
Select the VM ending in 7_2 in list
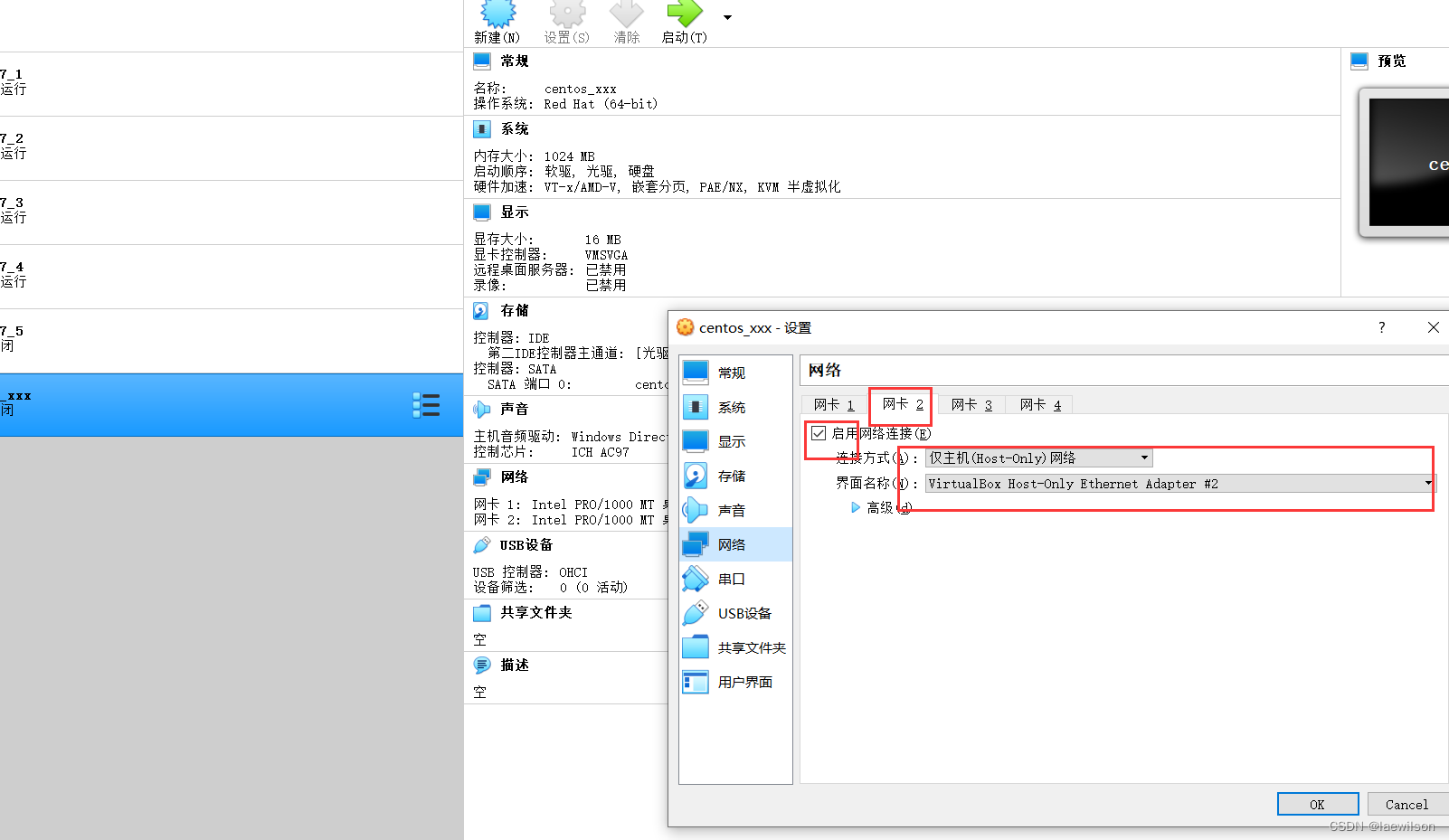point(232,147)
